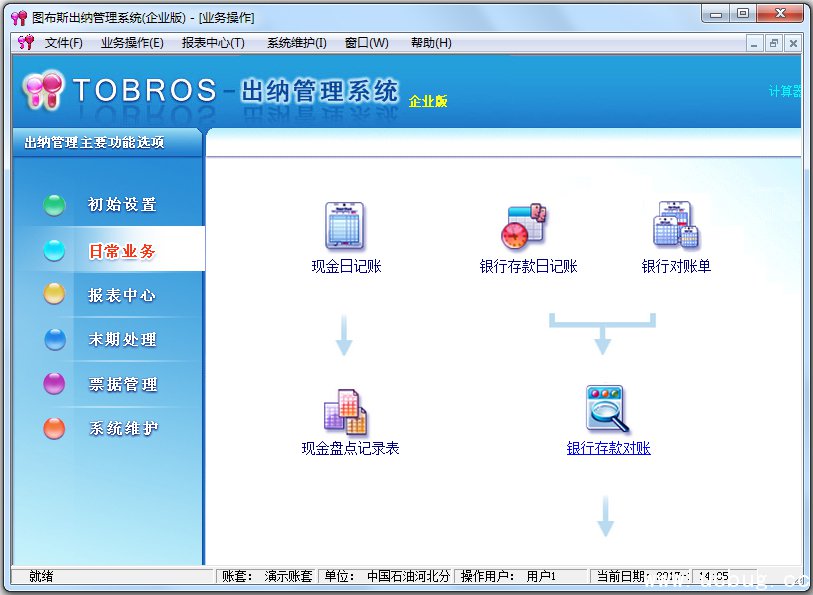
Task: Expand the 窗口(W) menu
Action: coord(366,43)
